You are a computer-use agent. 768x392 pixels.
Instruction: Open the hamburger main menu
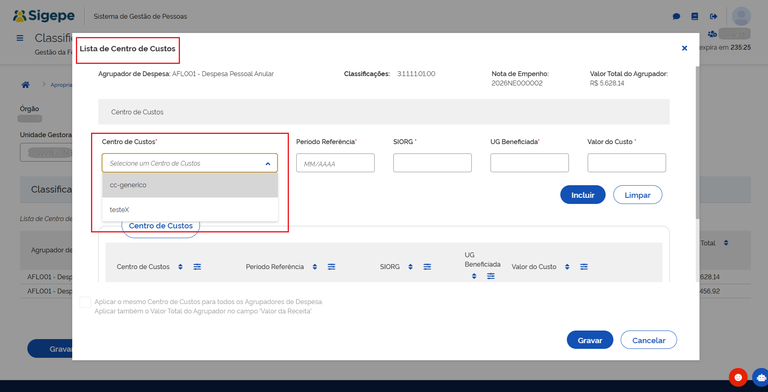click(x=20, y=38)
